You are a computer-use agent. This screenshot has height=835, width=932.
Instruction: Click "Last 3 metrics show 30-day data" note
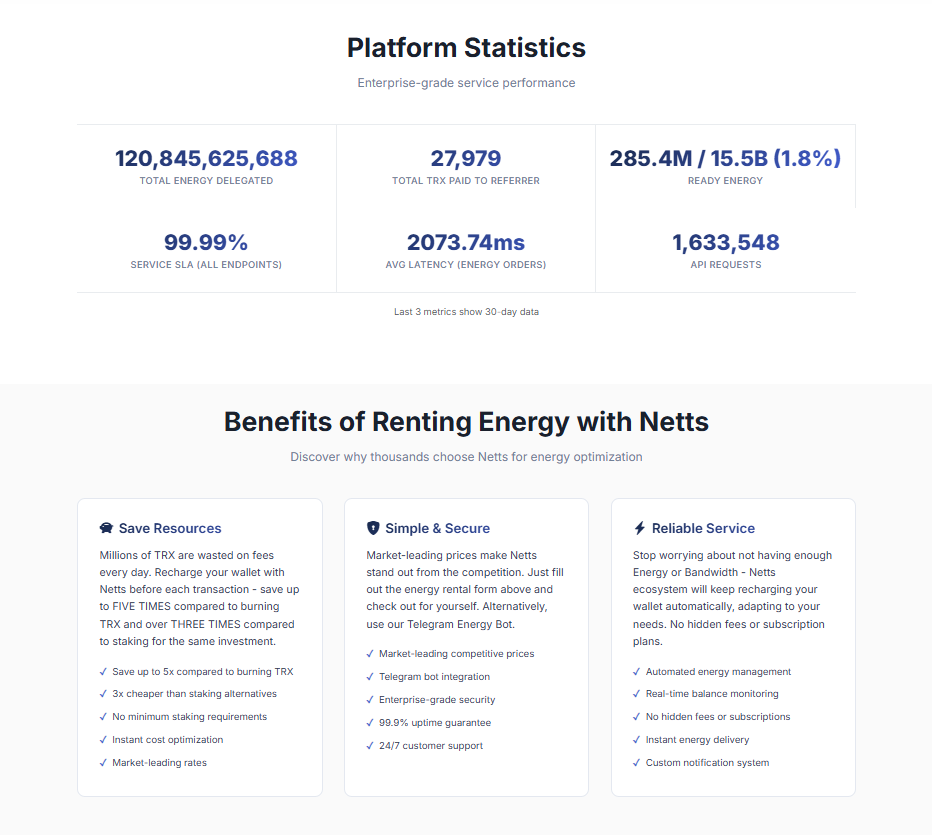[466, 312]
